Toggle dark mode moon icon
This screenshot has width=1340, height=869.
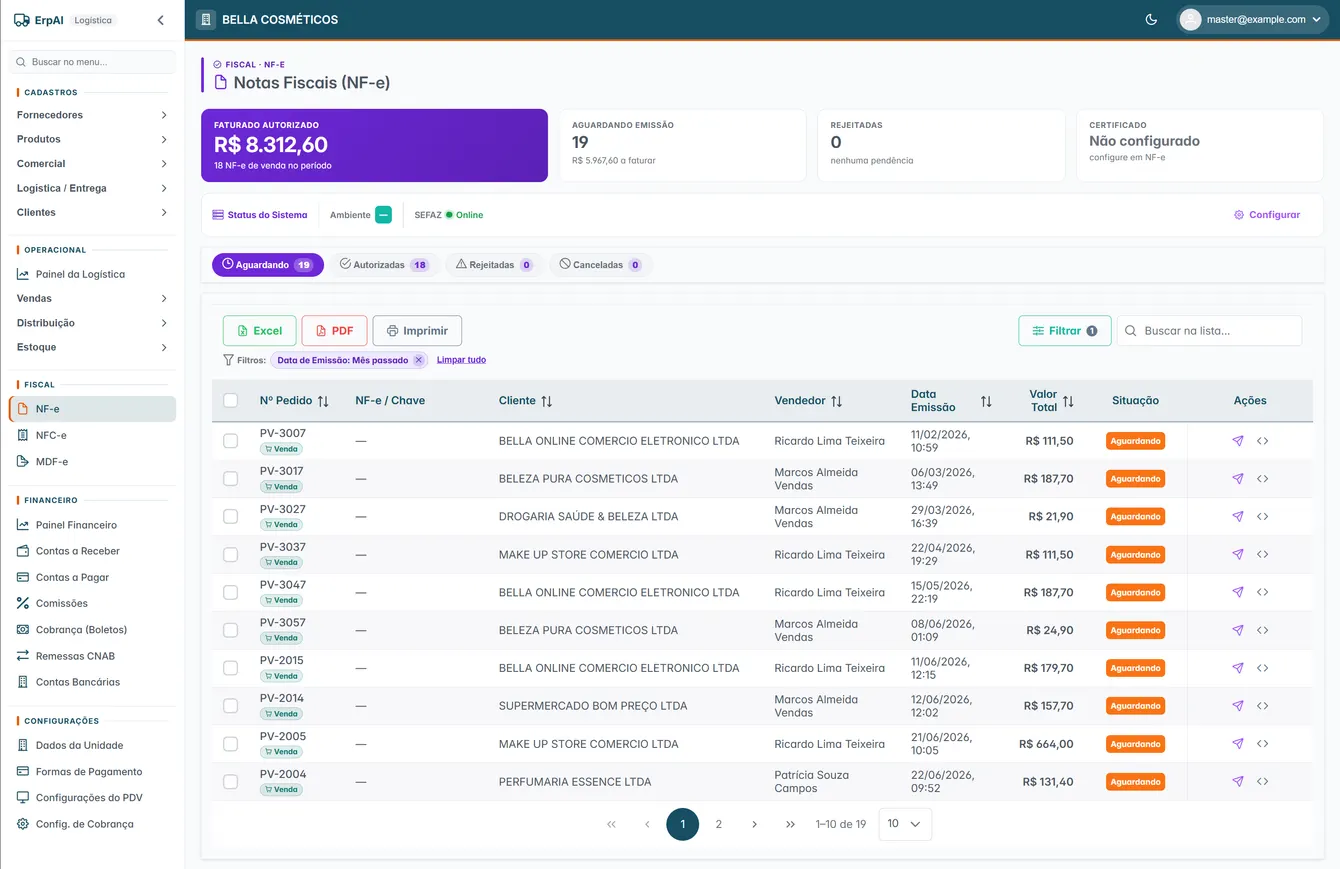point(1151,19)
